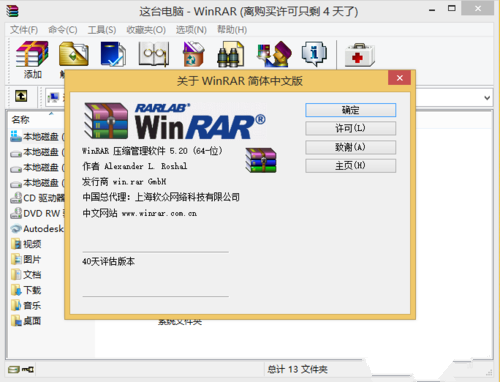Click the Delete (recycle bin) toolbar icon

pos(193,54)
